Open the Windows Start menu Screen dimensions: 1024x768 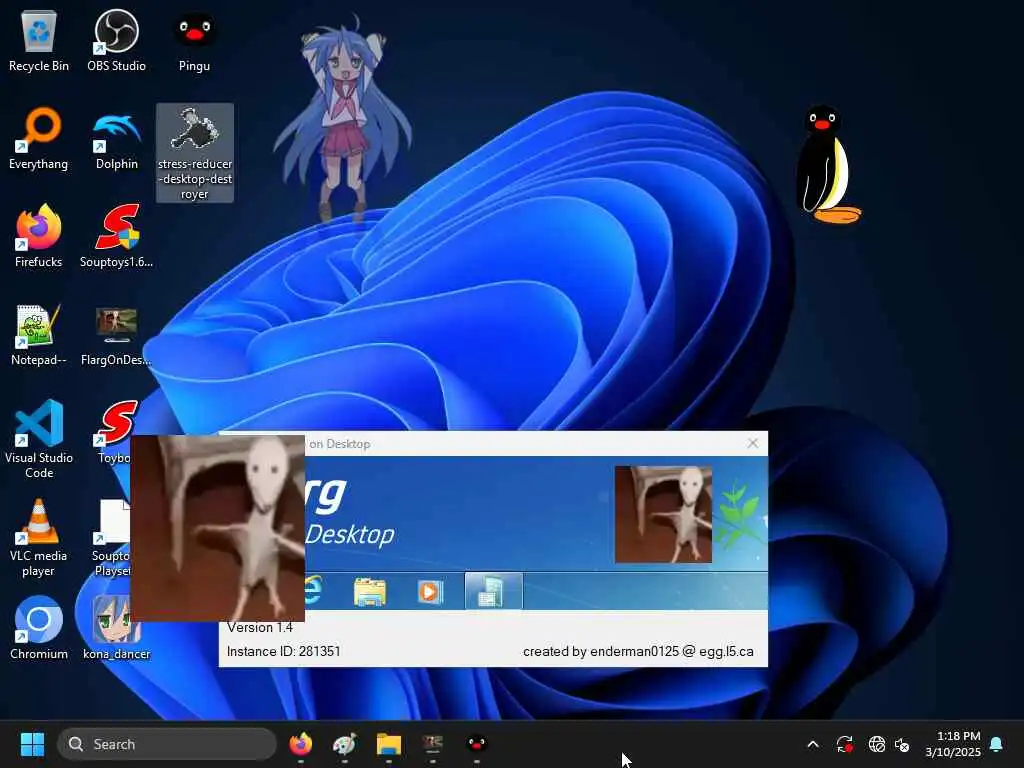pyautogui.click(x=32, y=744)
